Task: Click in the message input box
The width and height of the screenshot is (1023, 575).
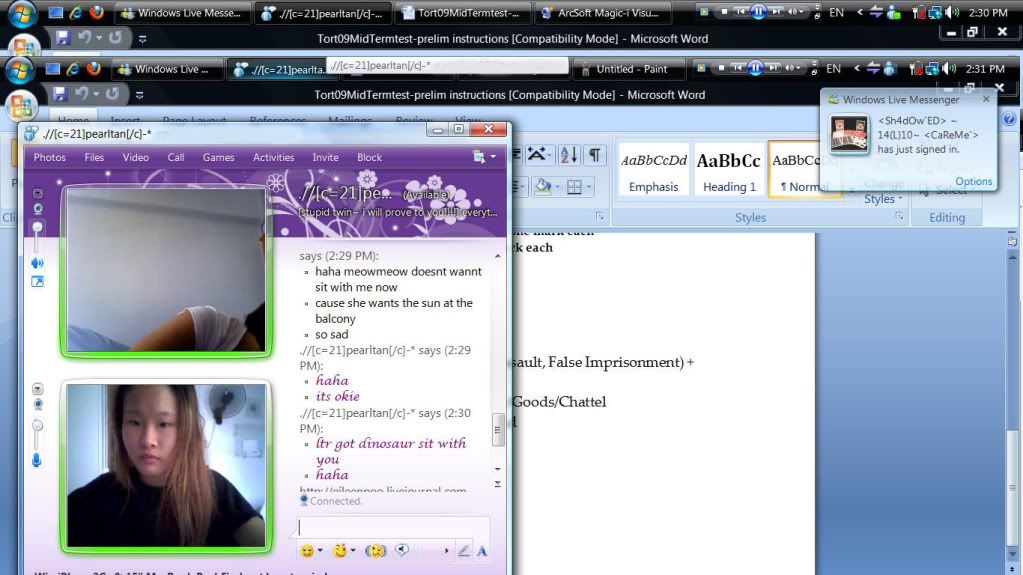Action: (393, 527)
